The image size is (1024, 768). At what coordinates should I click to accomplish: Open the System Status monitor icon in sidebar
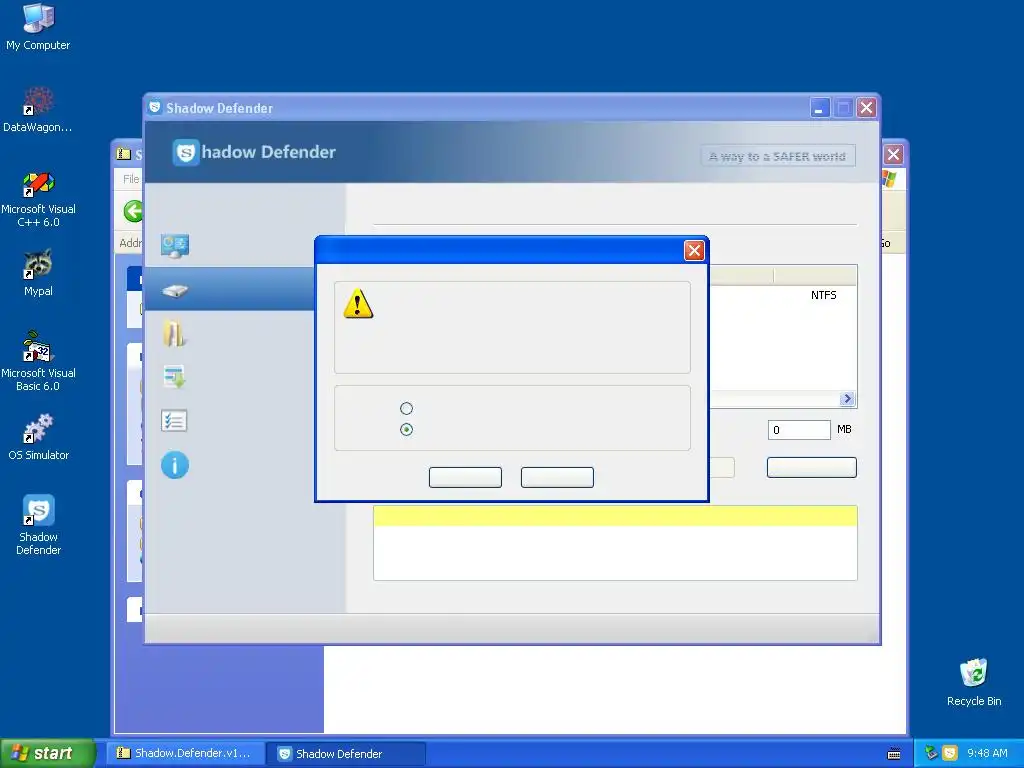(175, 246)
